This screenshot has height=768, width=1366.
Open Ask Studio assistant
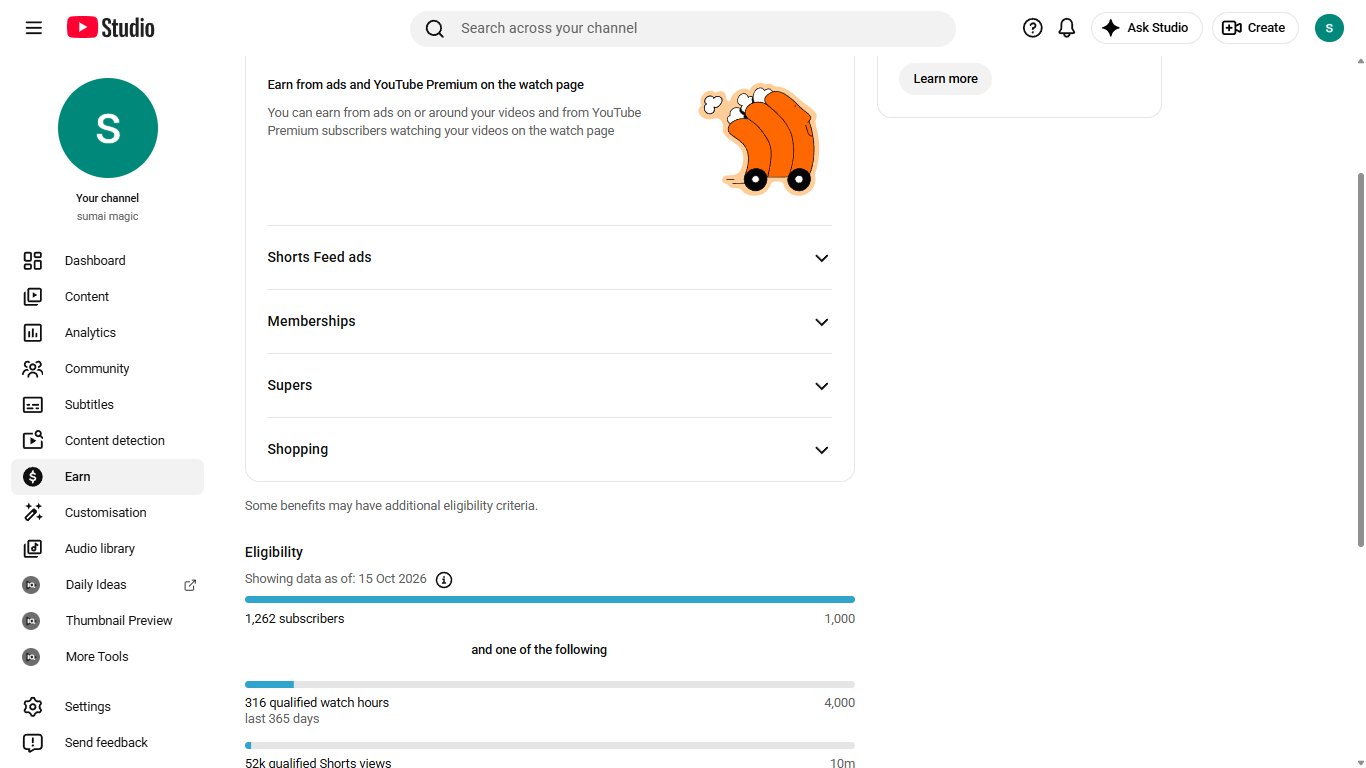[1146, 28]
